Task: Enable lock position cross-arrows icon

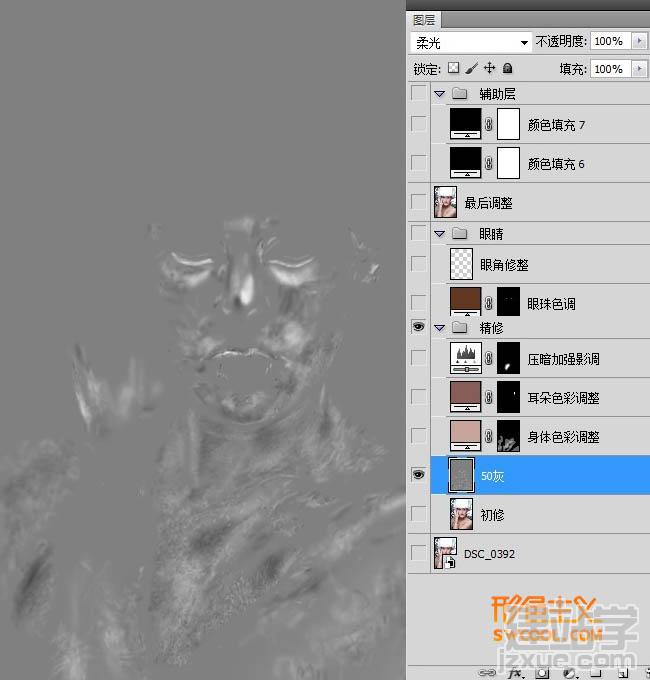Action: click(x=490, y=68)
